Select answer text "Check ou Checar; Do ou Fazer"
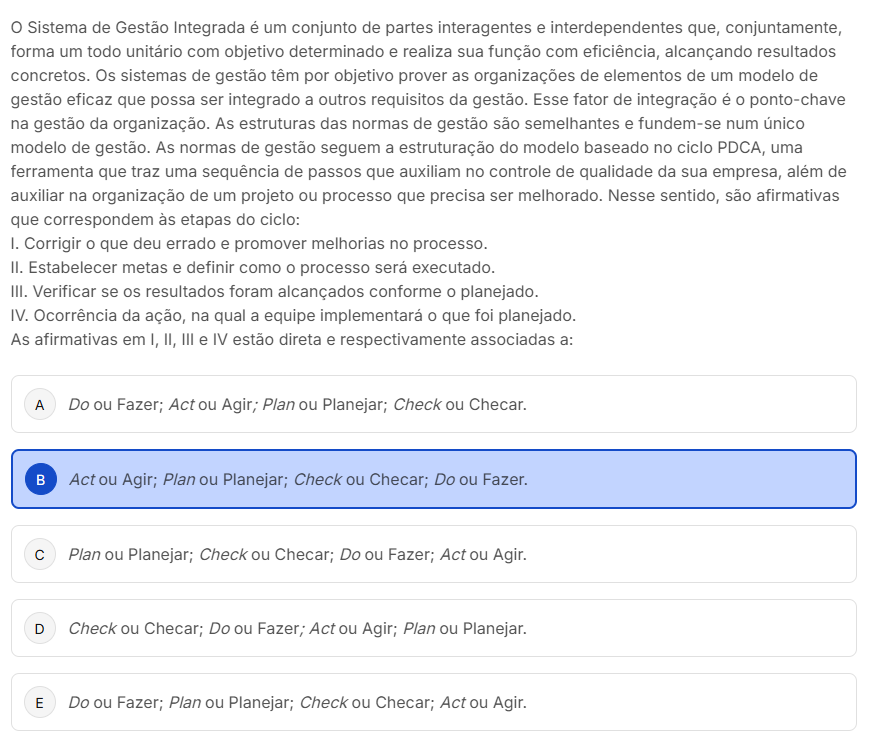Screen dimensions: 873x754 pos(297,629)
